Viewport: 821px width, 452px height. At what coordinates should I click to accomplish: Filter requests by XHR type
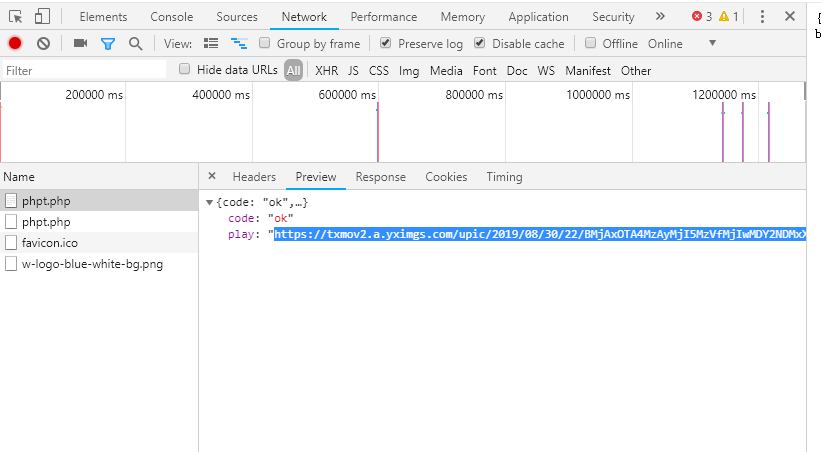(x=326, y=70)
